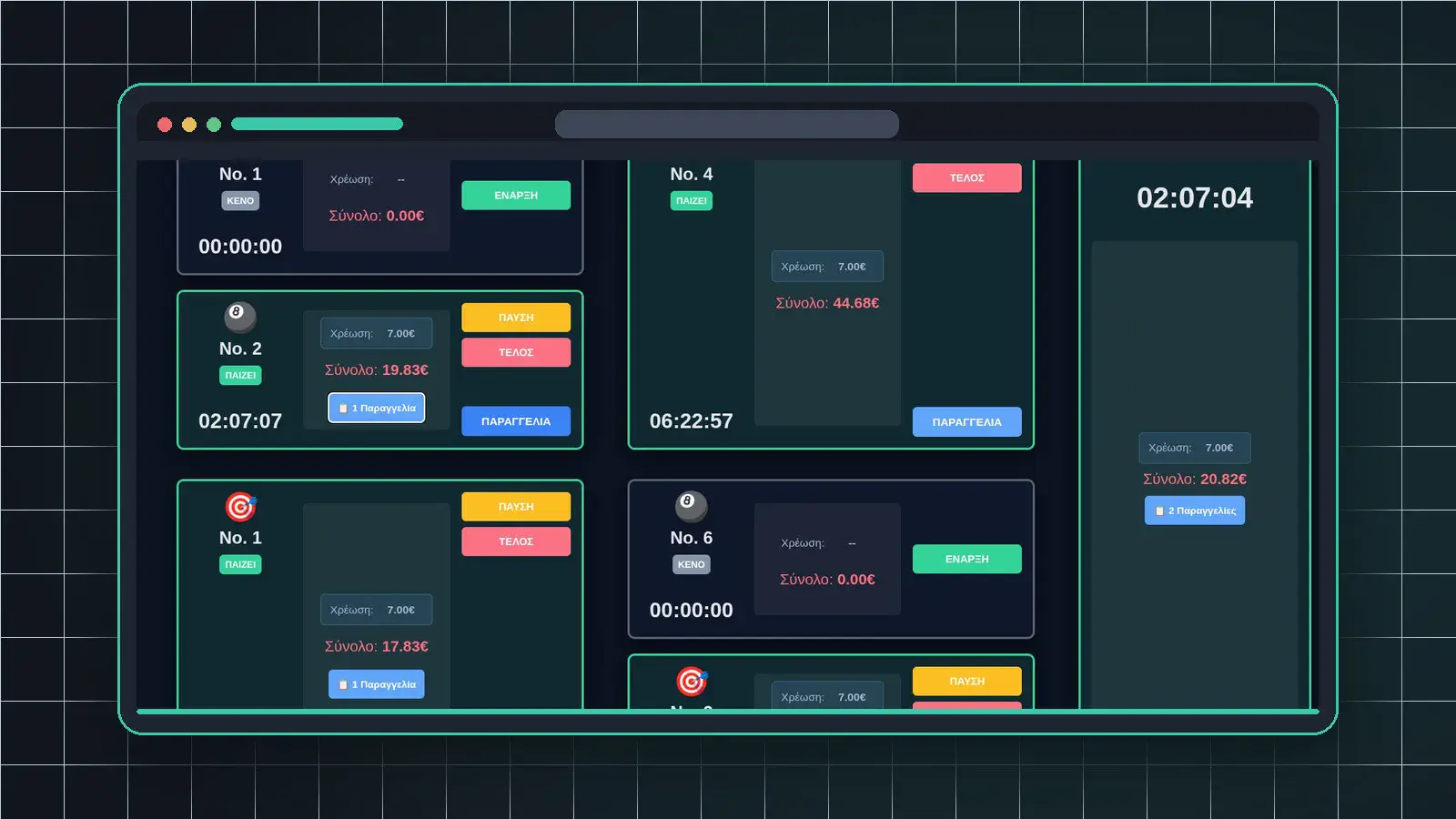The image size is (1456, 819).
Task: Click the total Σύνολο: 20.82€
Action: click(1194, 479)
